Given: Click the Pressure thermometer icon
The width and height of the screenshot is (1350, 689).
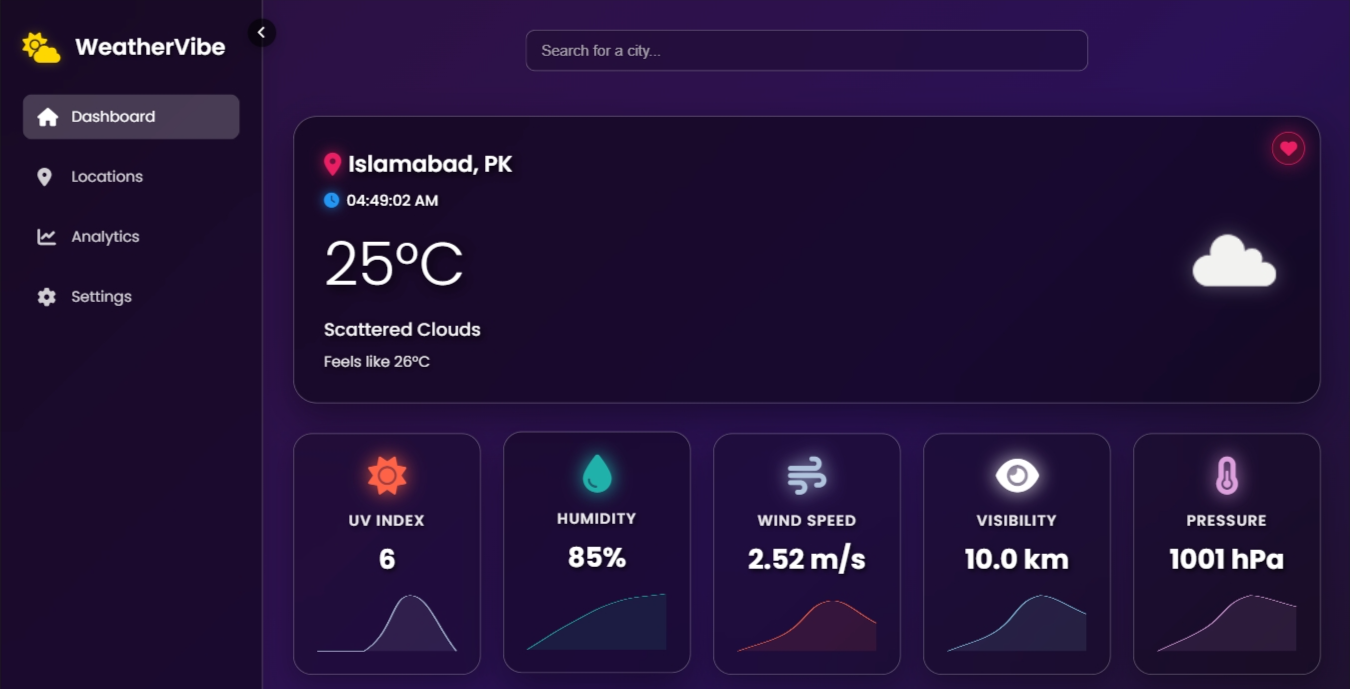Looking at the screenshot, I should coord(1227,474).
